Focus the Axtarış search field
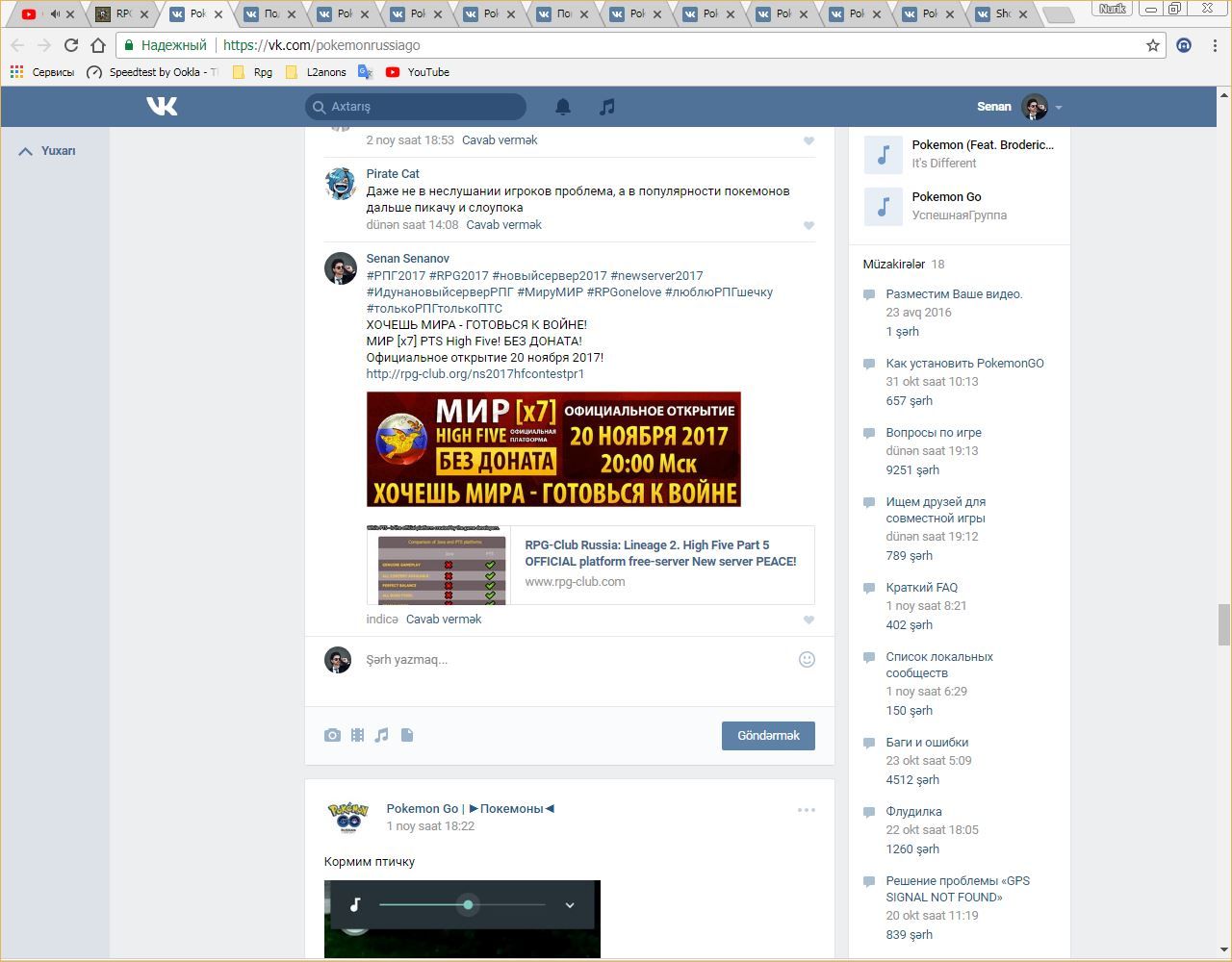Viewport: 1232px width, 962px height. tap(416, 107)
